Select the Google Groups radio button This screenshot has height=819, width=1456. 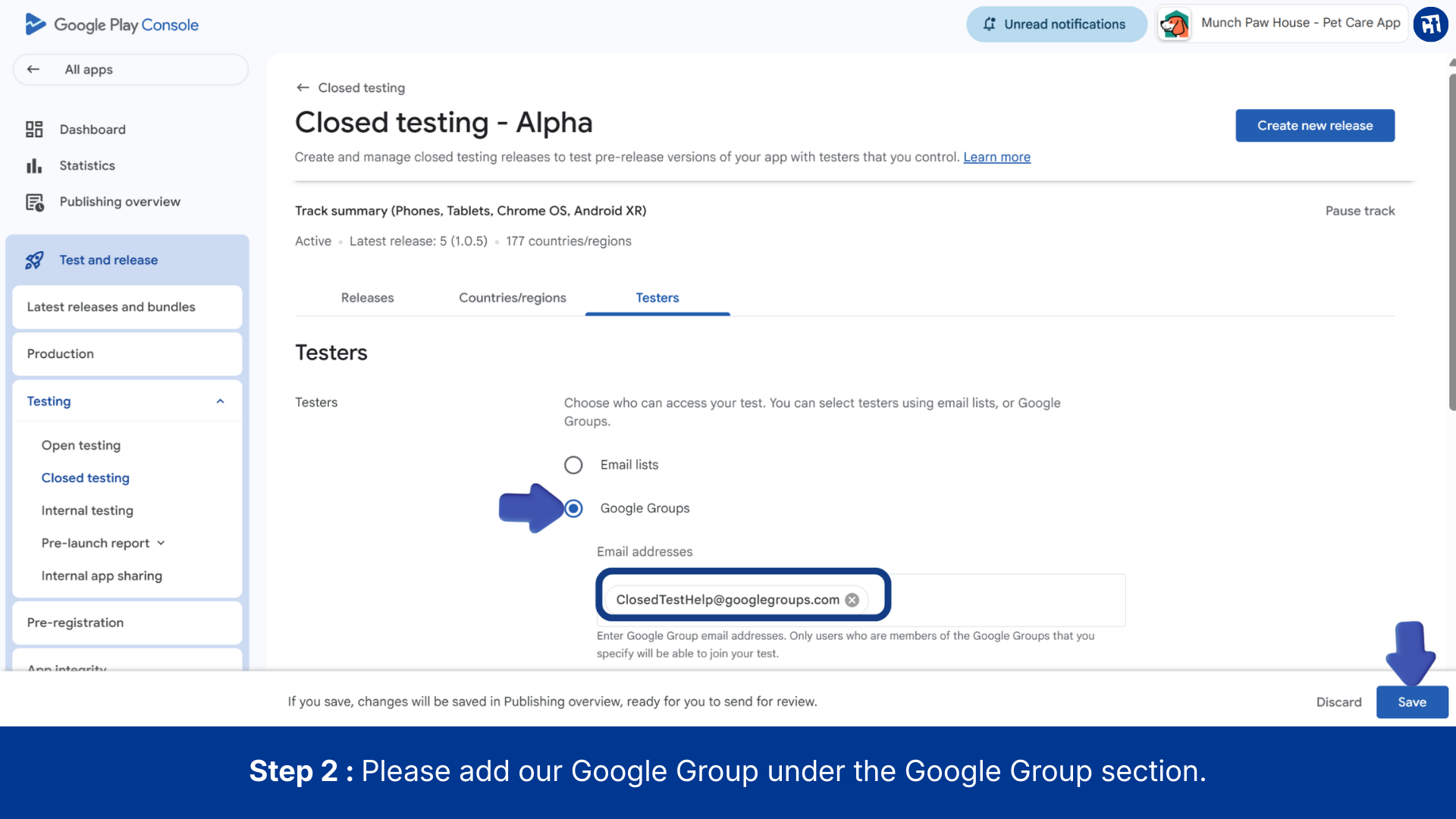coord(573,508)
